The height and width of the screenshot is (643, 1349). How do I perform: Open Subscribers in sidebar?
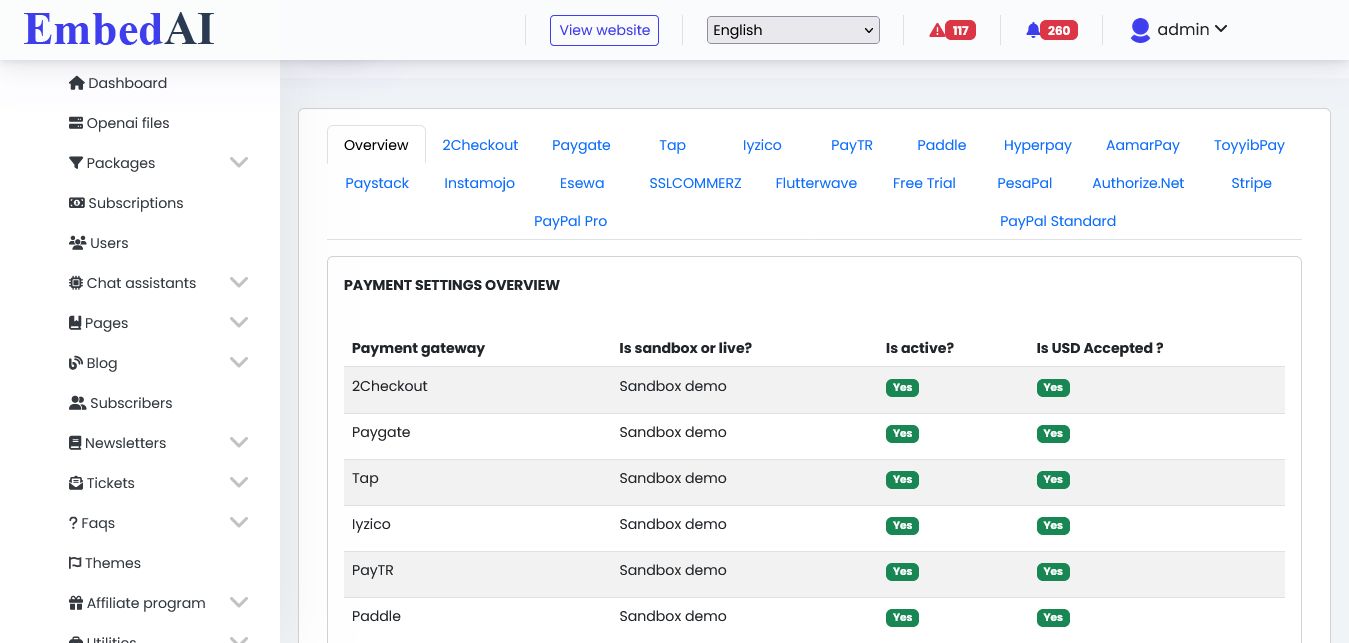131,403
